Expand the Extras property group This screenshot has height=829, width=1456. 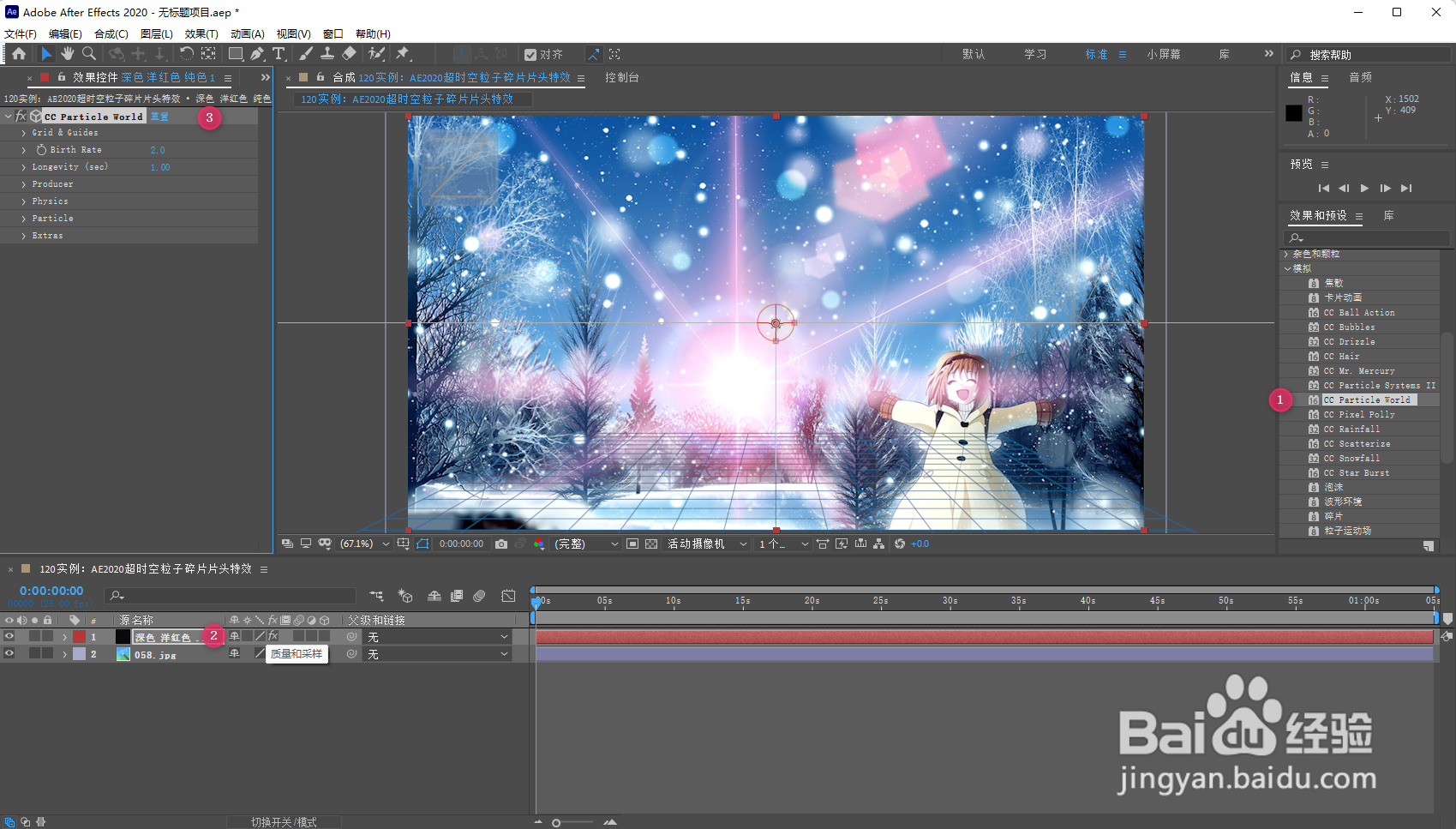(x=24, y=236)
